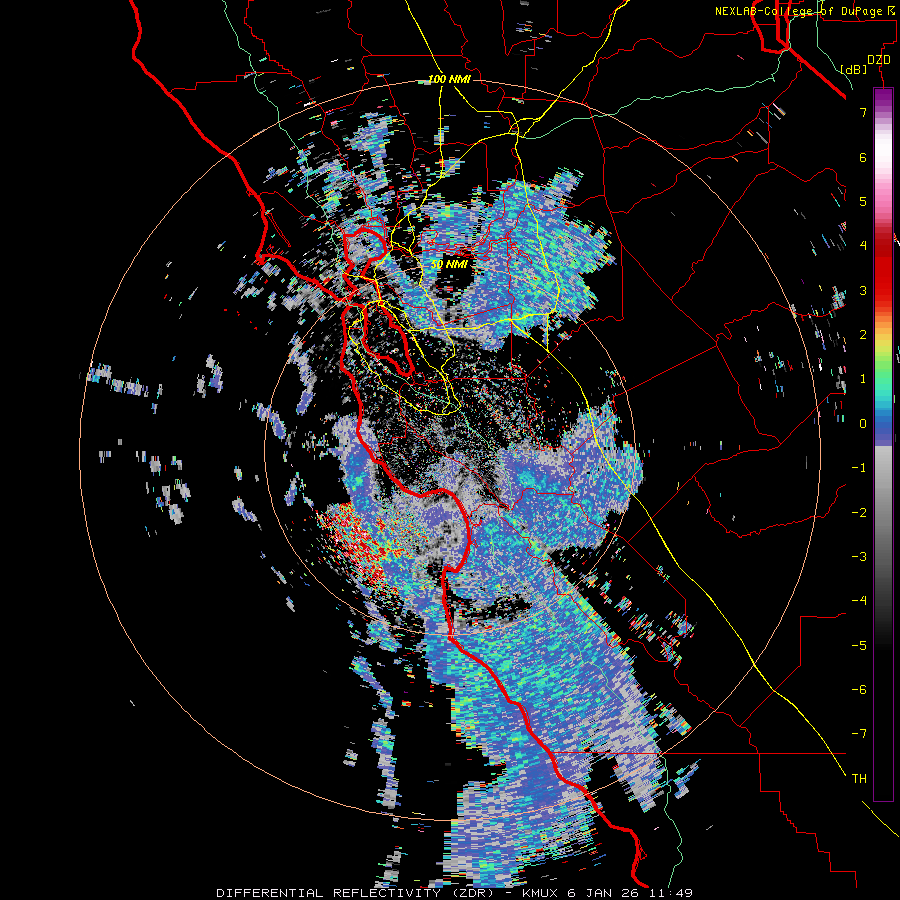Click the 6 dB tick label on the legend

863,157
